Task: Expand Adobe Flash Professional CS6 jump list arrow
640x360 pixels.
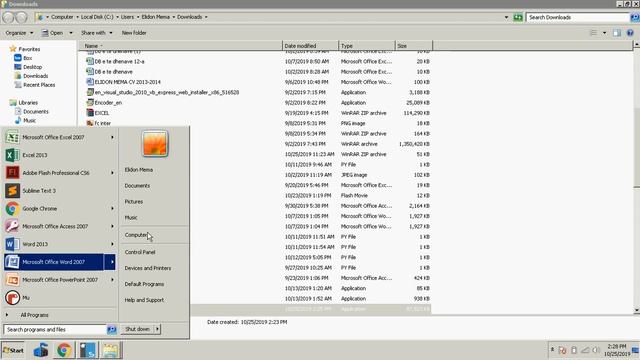Action: 112,173
